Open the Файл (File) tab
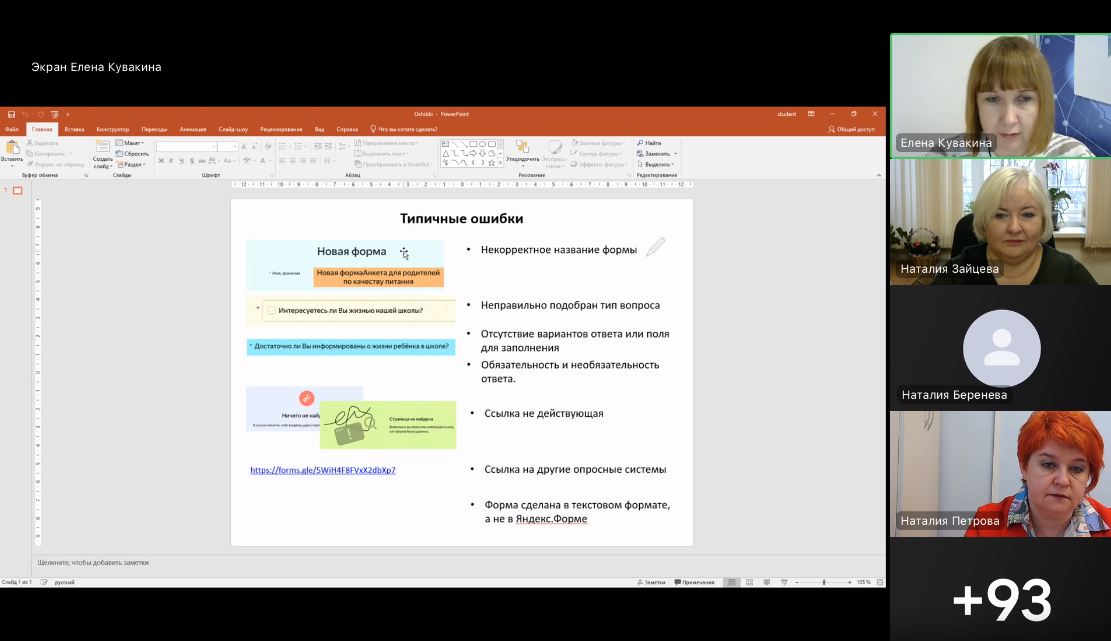1111x641 pixels. pos(11,130)
